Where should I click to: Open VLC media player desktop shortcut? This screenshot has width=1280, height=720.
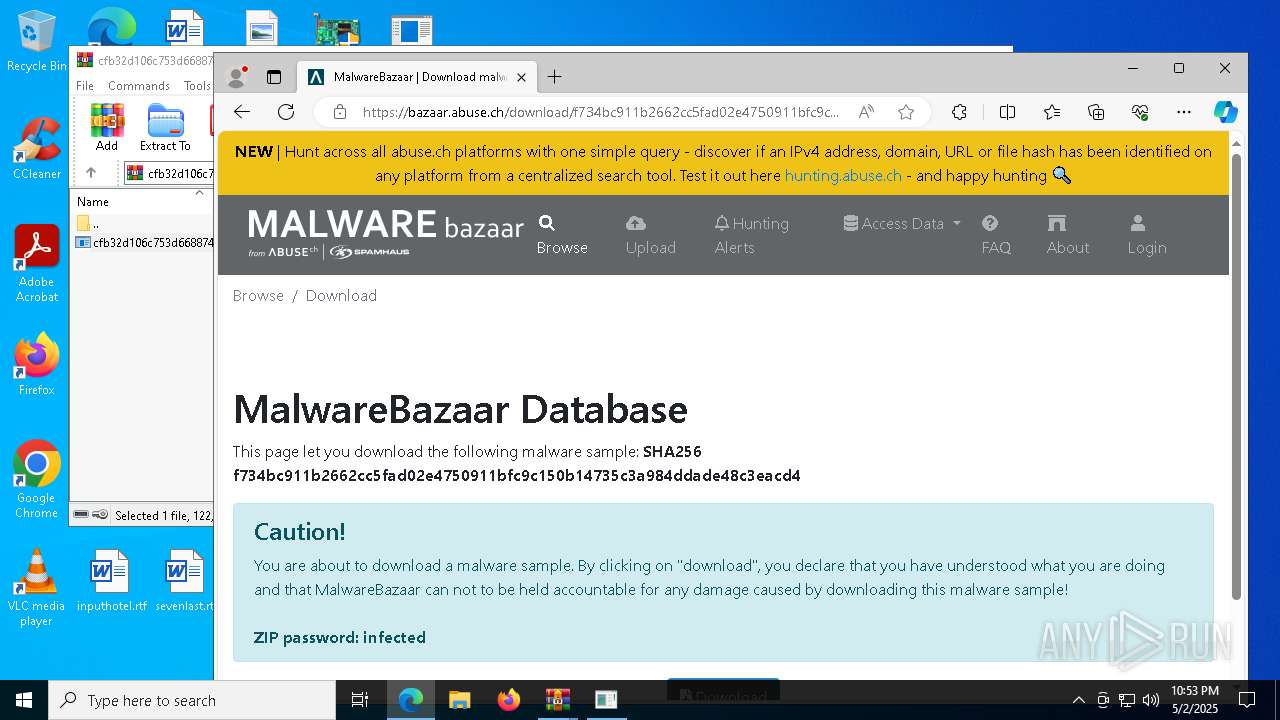point(36,588)
